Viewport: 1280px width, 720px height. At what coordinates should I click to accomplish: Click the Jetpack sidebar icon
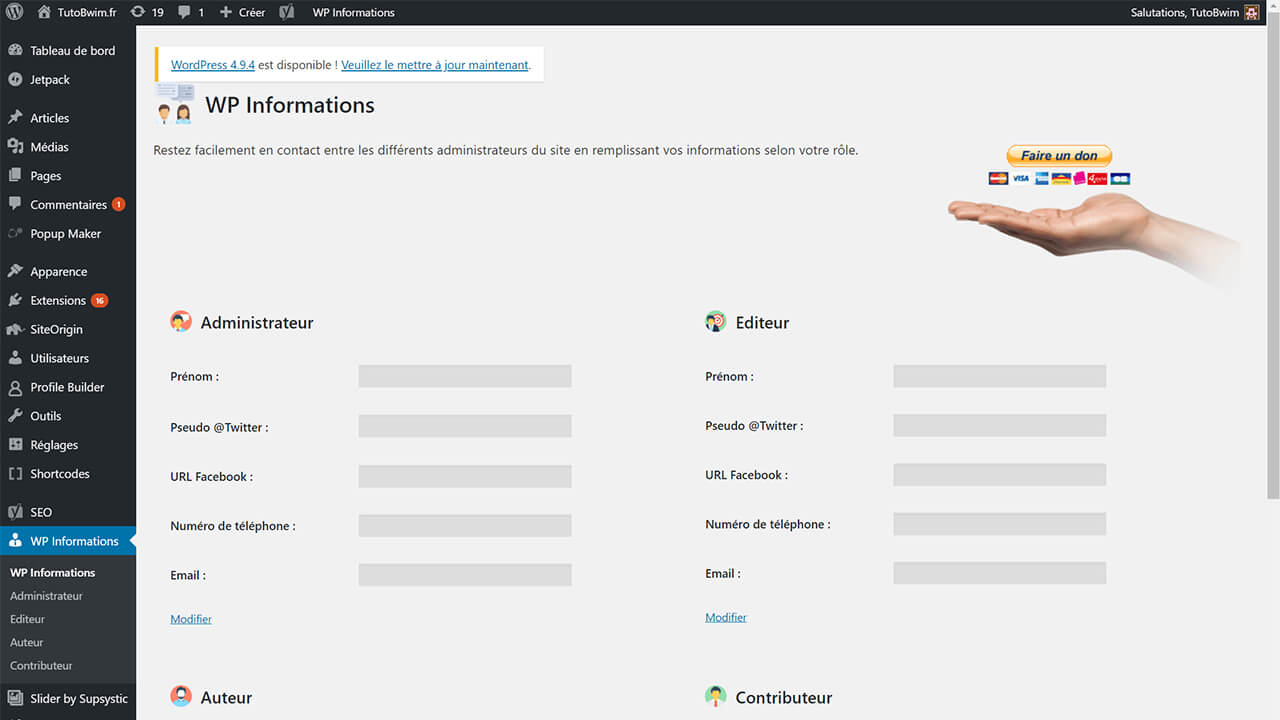pos(15,79)
